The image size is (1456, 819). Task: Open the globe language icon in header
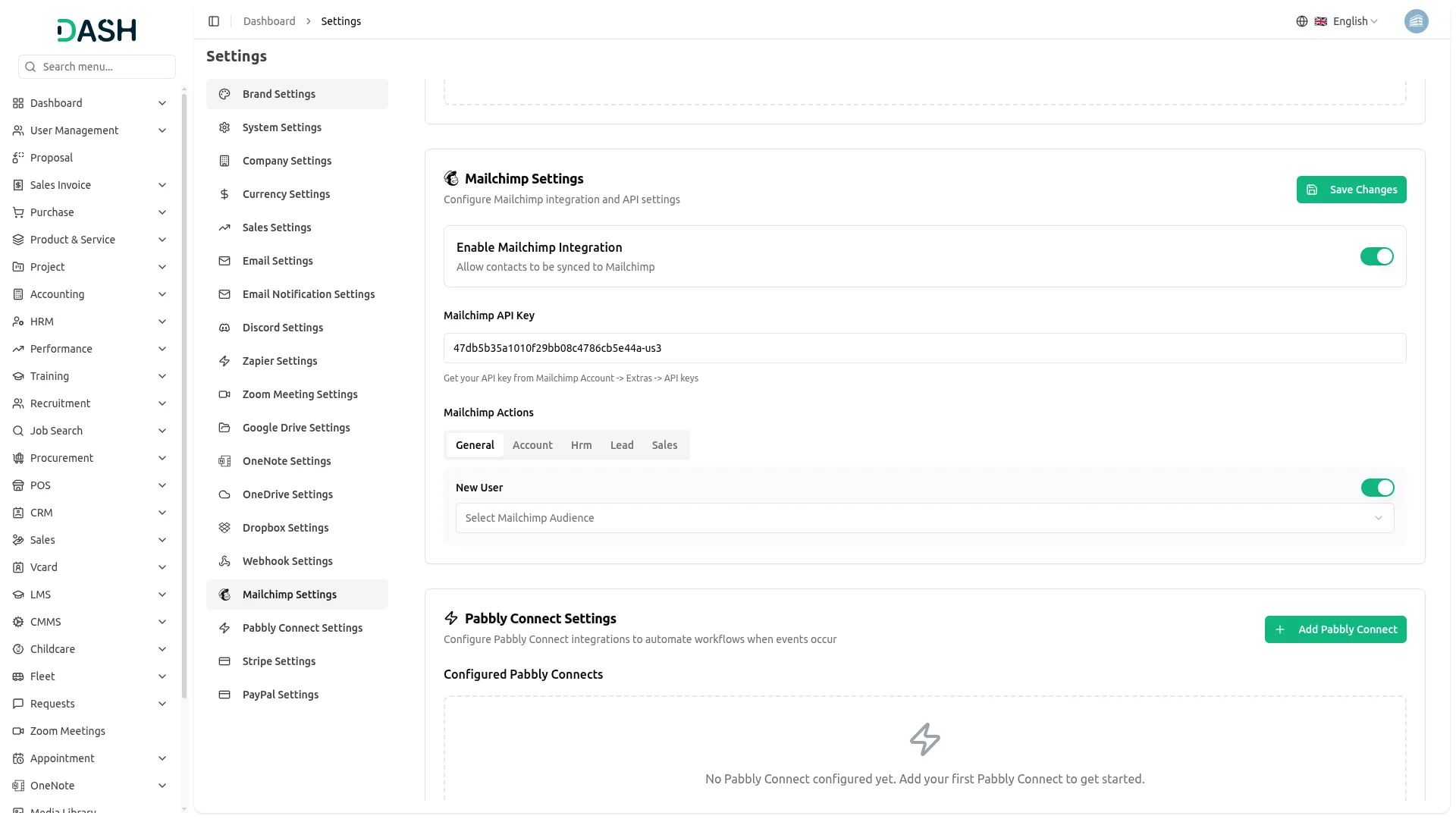coord(1302,21)
